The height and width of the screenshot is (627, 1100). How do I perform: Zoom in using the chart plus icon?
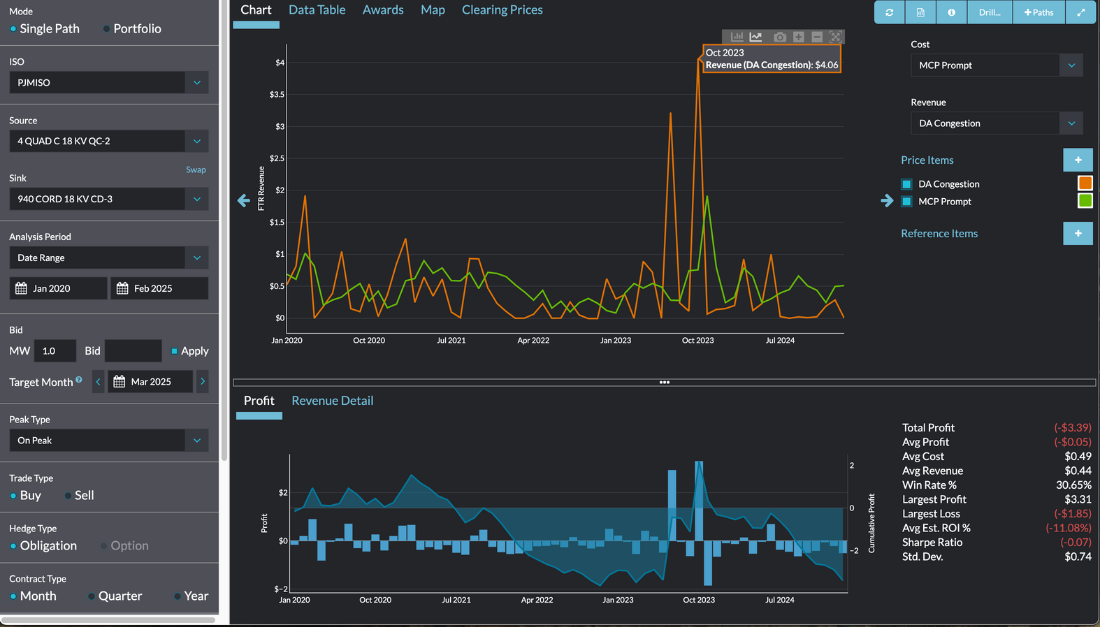[x=798, y=37]
